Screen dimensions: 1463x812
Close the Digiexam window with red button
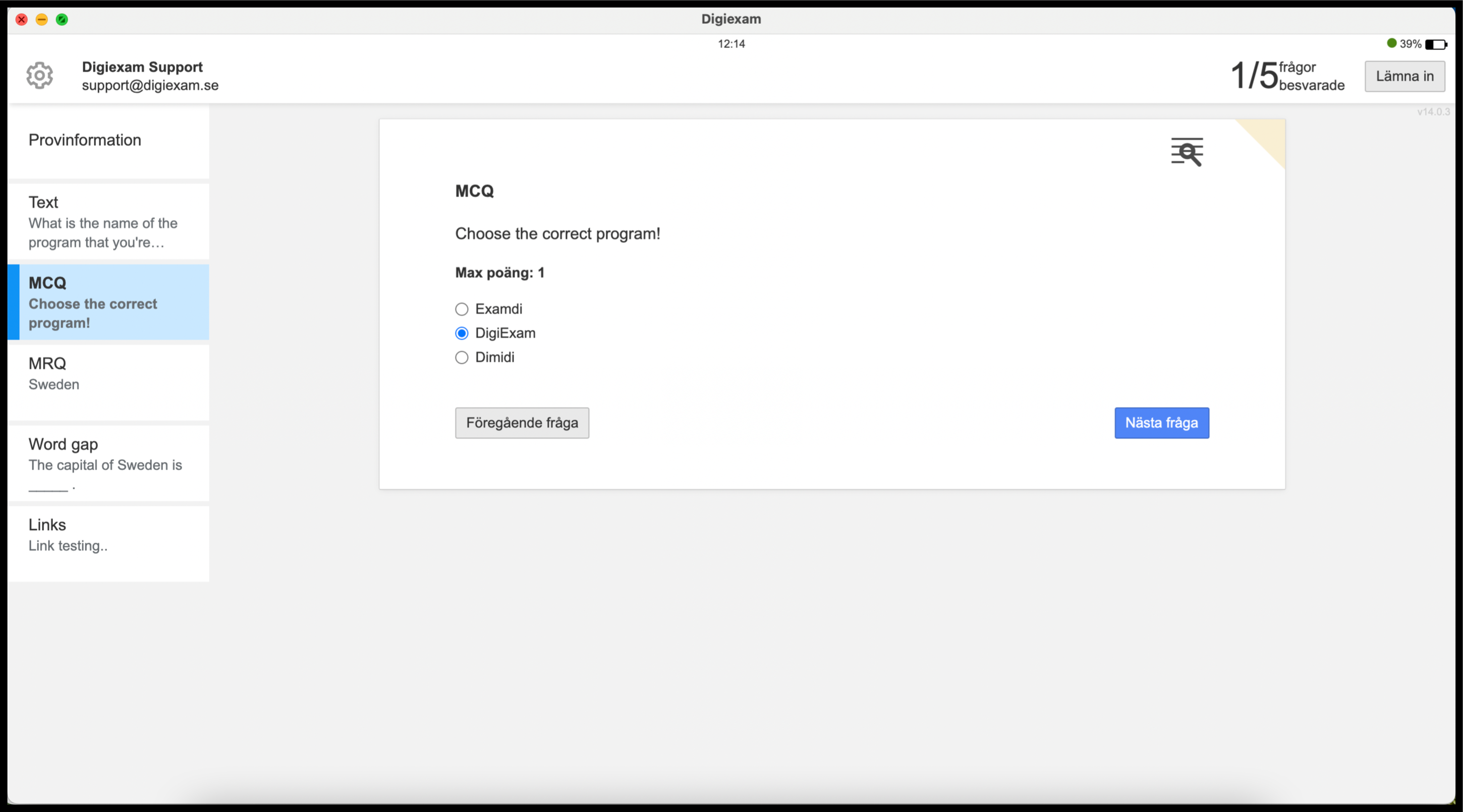(22, 19)
